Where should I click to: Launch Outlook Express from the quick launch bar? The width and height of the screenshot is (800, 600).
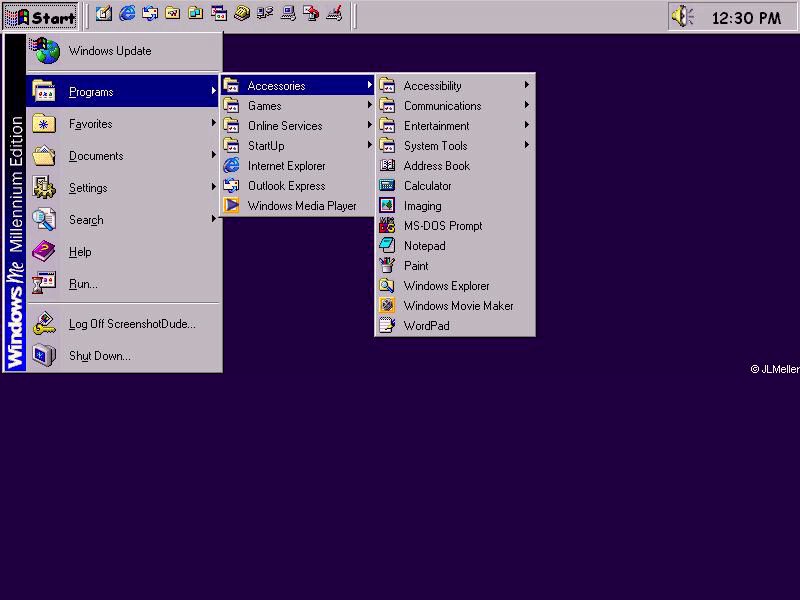pos(150,14)
